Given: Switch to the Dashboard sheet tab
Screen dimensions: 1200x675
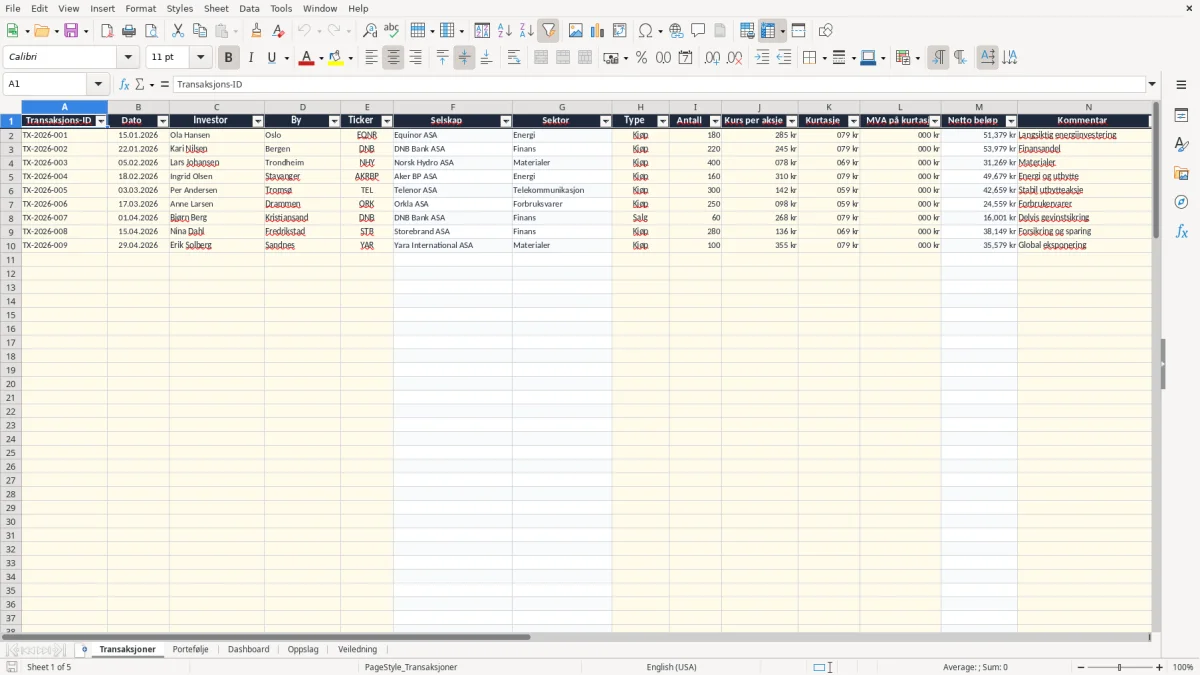Looking at the screenshot, I should click(248, 650).
